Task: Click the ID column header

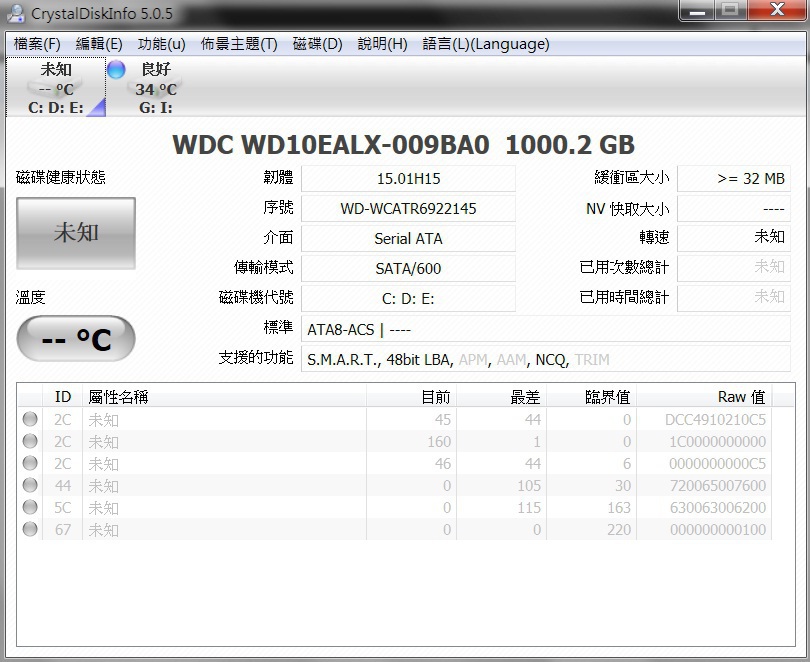Action: pos(63,397)
